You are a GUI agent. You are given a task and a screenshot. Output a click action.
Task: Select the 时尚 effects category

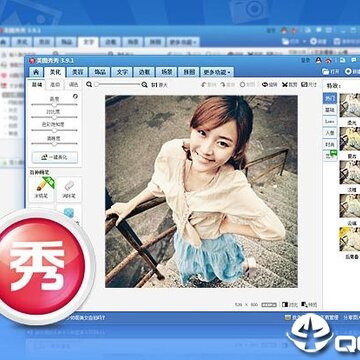point(330,144)
